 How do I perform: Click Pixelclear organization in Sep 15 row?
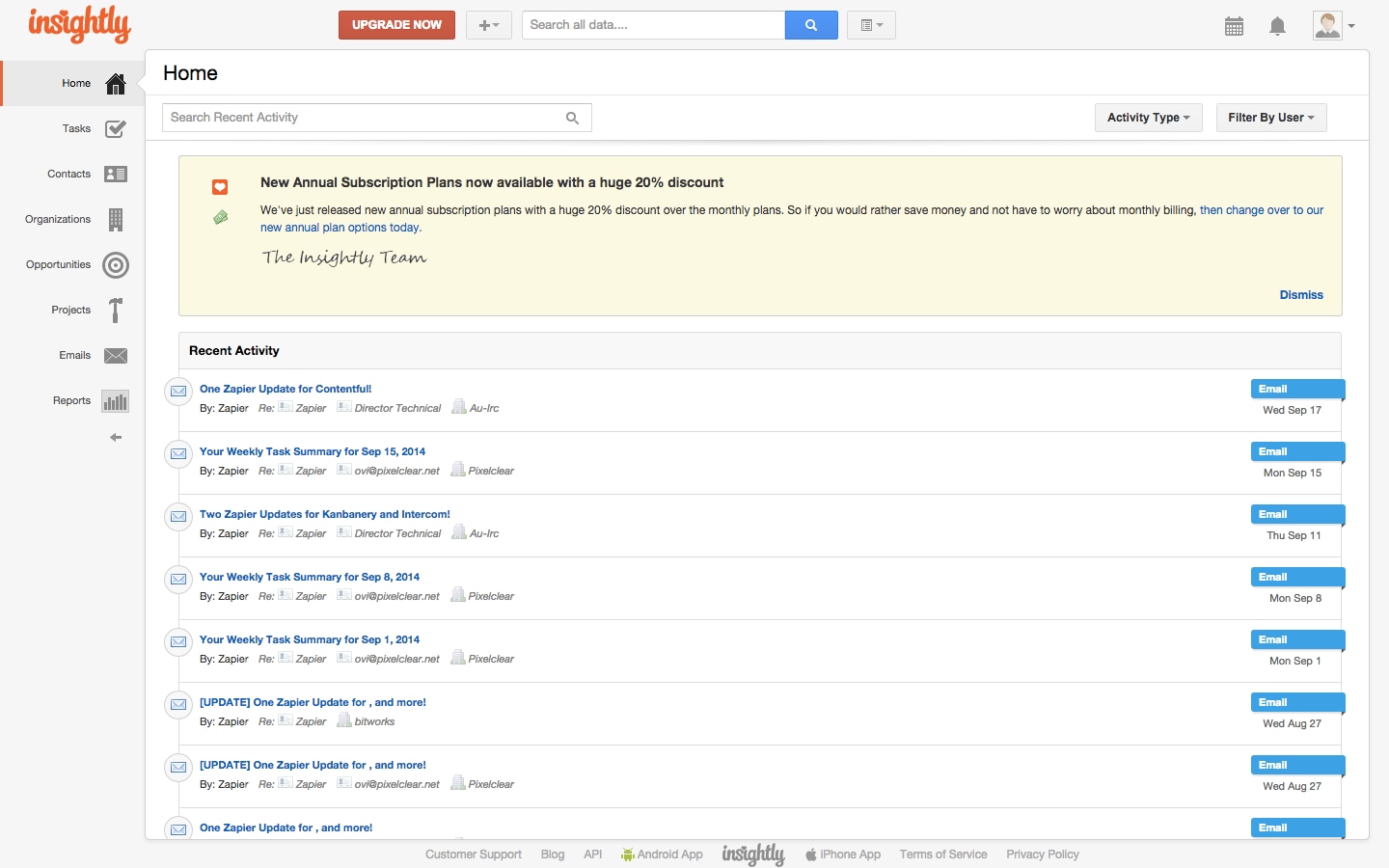491,472
